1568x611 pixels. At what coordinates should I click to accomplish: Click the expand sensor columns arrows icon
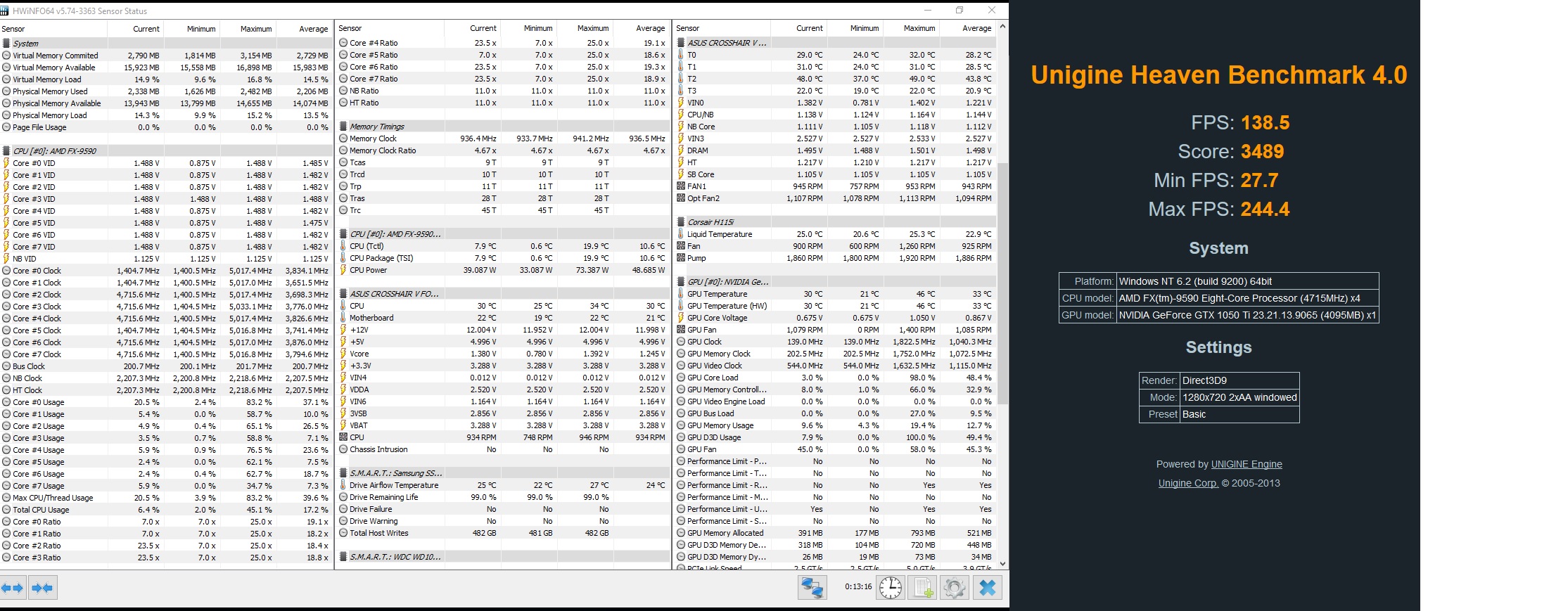pos(13,588)
